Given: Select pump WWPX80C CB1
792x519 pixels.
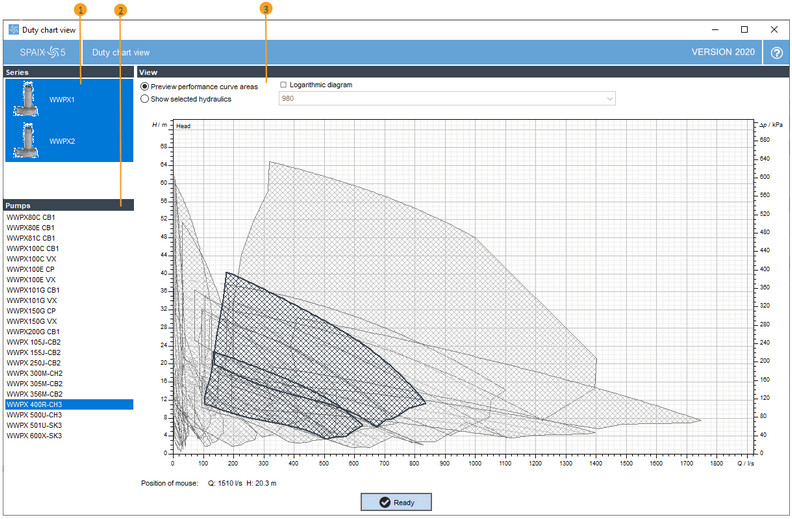Looking at the screenshot, I should pos(69,218).
